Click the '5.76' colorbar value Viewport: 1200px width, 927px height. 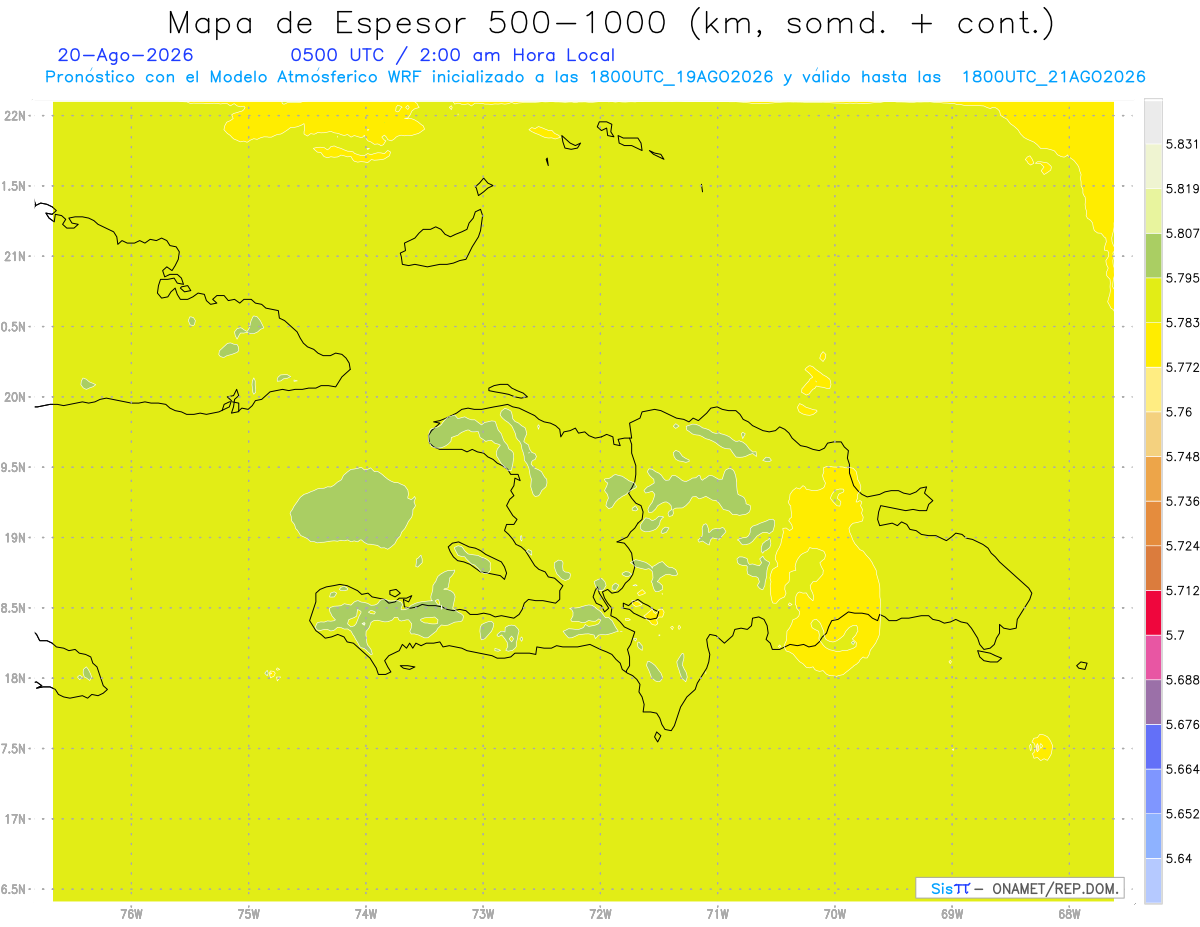[1179, 412]
